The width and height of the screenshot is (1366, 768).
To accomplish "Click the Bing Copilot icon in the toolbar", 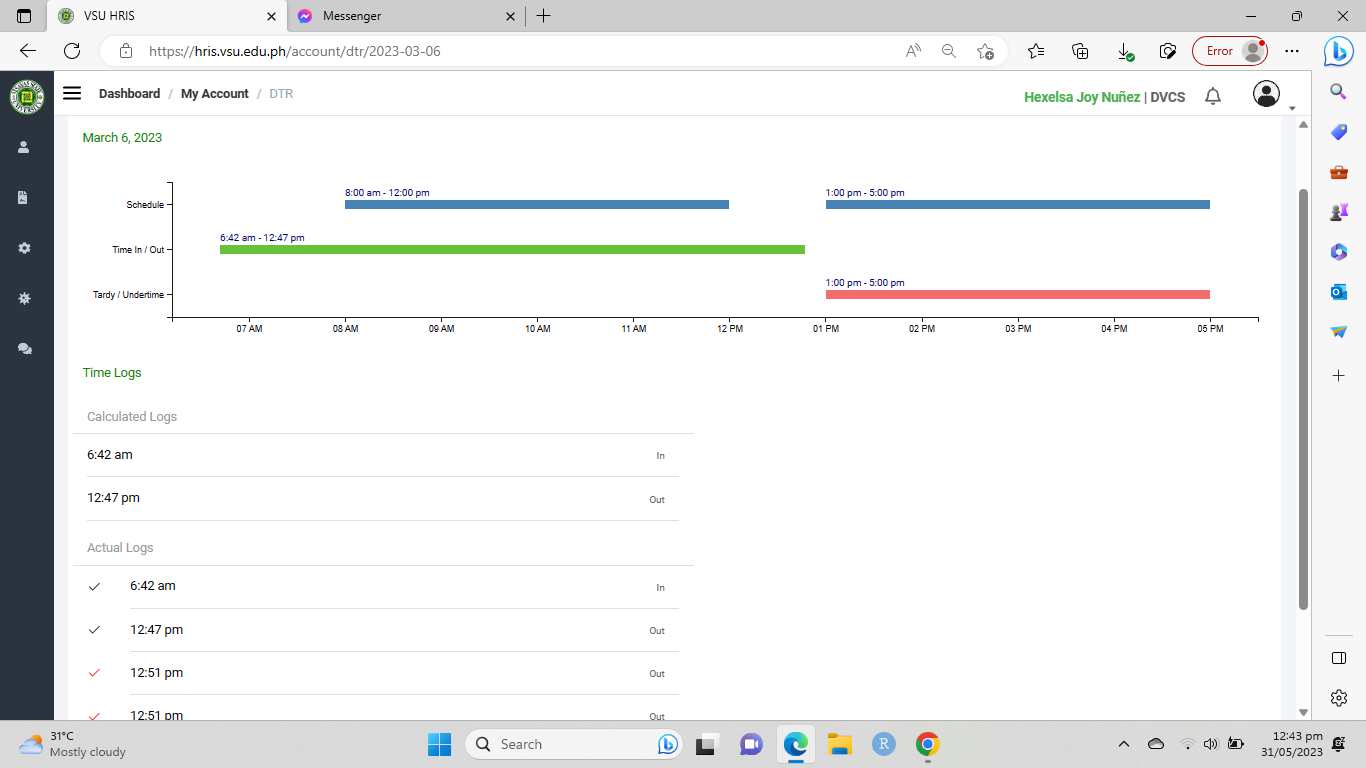I will click(1338, 51).
